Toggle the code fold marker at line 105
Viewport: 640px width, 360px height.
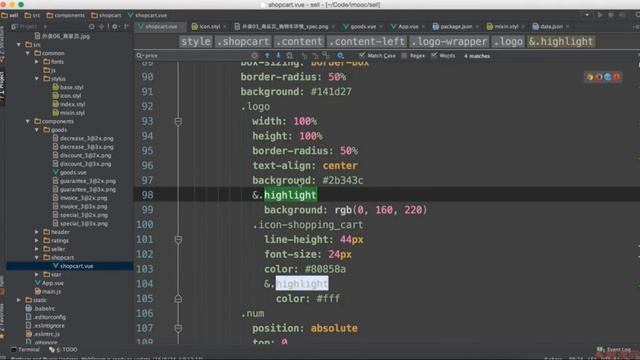(x=178, y=299)
